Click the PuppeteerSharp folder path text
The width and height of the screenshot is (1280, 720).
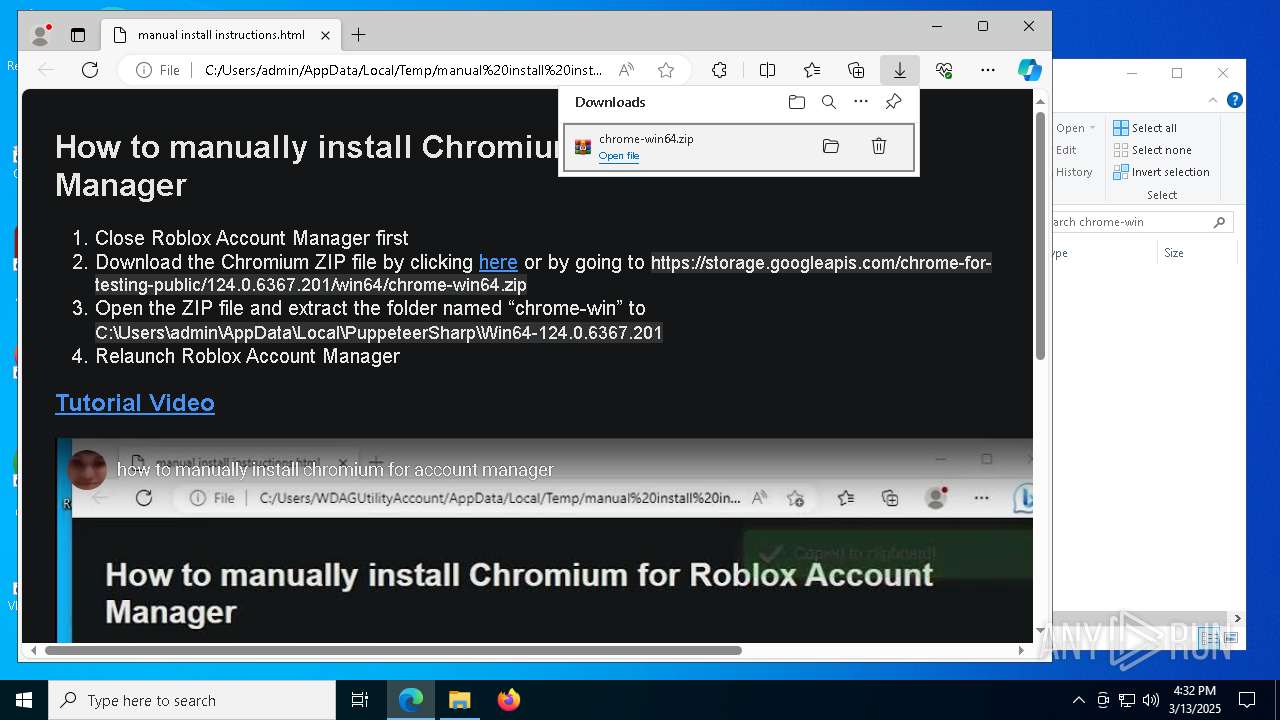[x=379, y=332]
